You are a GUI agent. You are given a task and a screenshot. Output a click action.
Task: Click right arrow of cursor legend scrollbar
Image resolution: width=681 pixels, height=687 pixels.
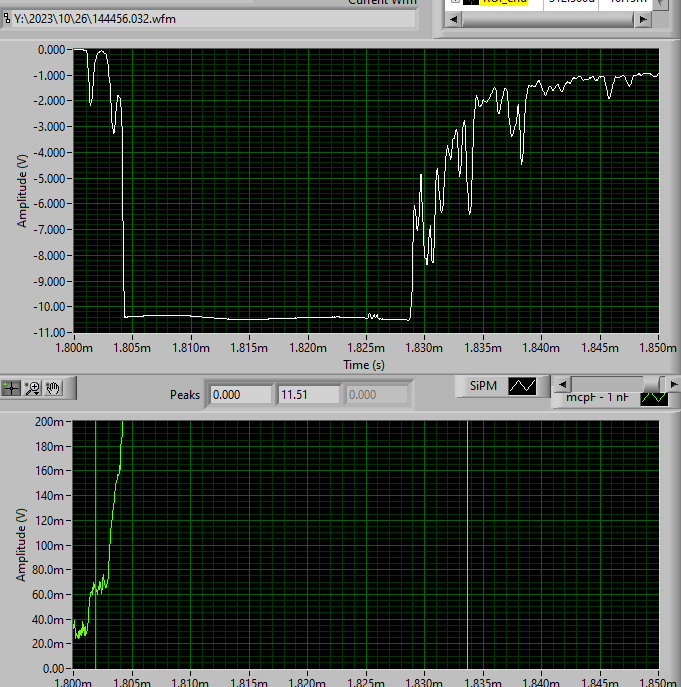point(643,19)
